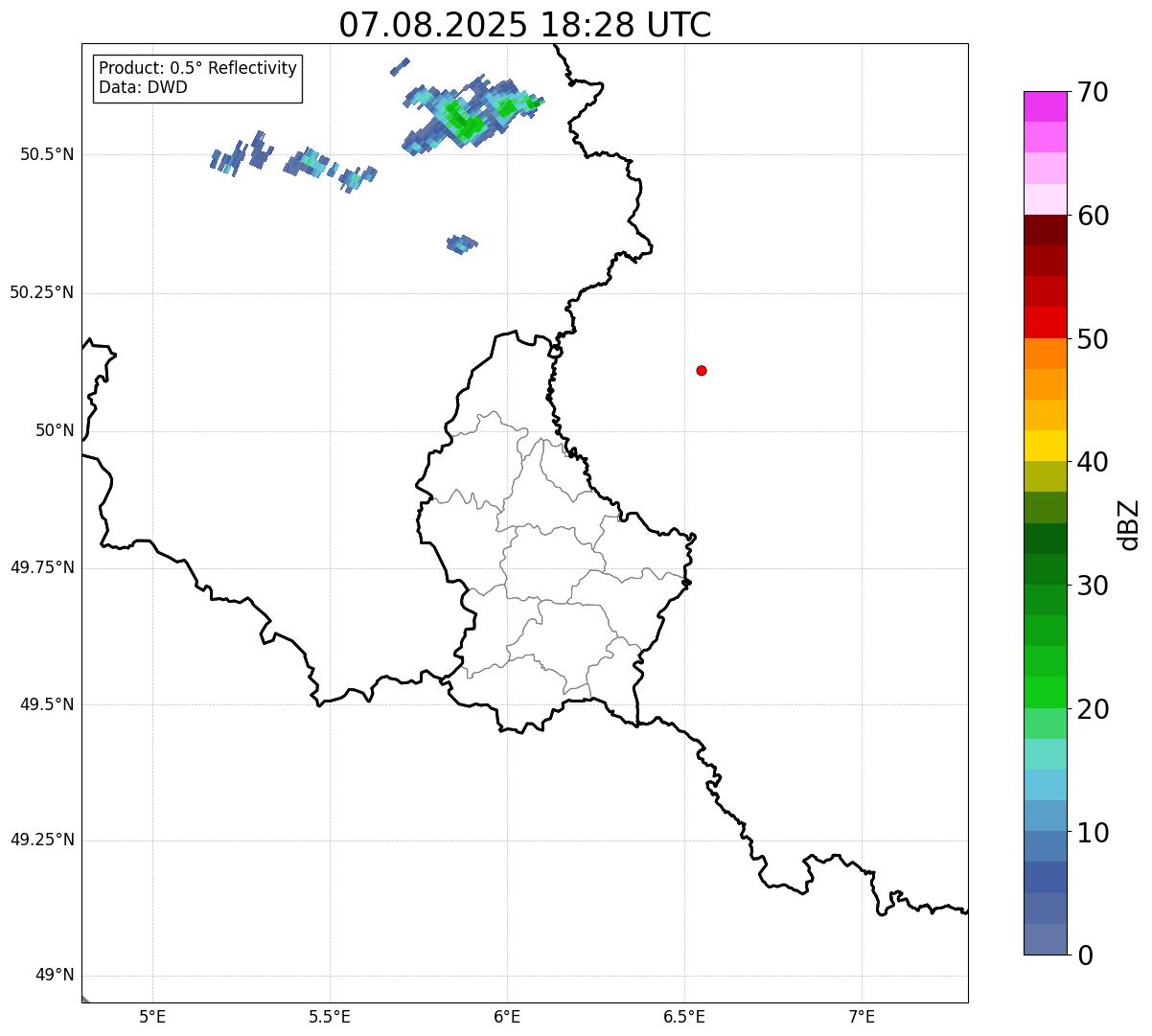Click the latitude label 49°N
Screen dimensions: 1152x1036
[x=55, y=976]
